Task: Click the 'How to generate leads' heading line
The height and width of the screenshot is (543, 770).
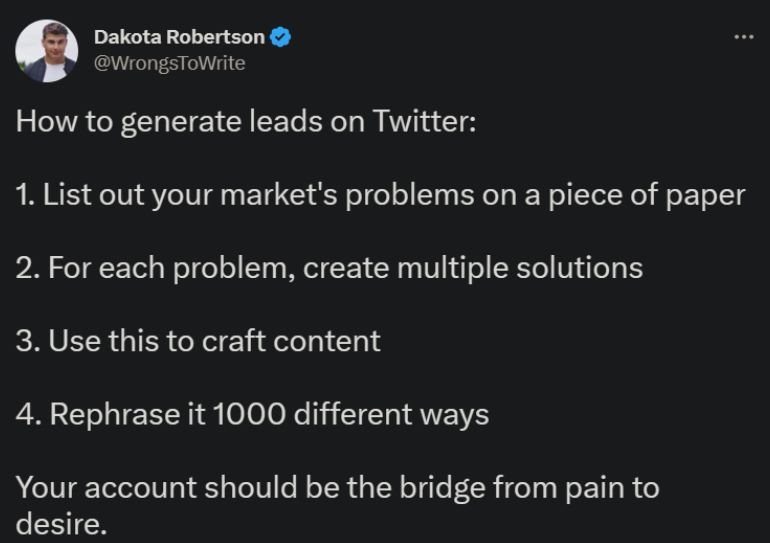Action: pos(246,122)
